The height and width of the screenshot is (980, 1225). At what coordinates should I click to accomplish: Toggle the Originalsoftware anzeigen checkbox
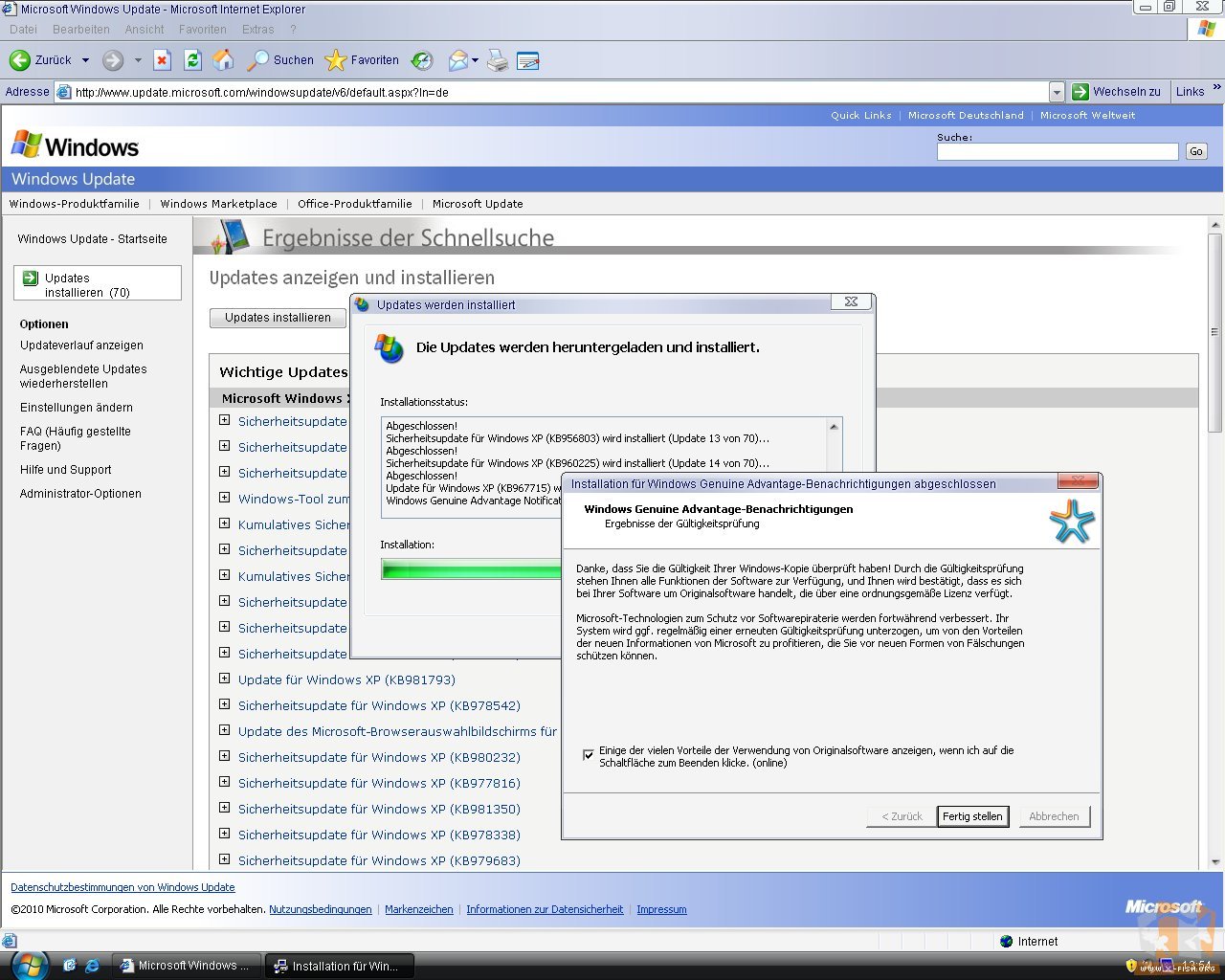tap(589, 755)
